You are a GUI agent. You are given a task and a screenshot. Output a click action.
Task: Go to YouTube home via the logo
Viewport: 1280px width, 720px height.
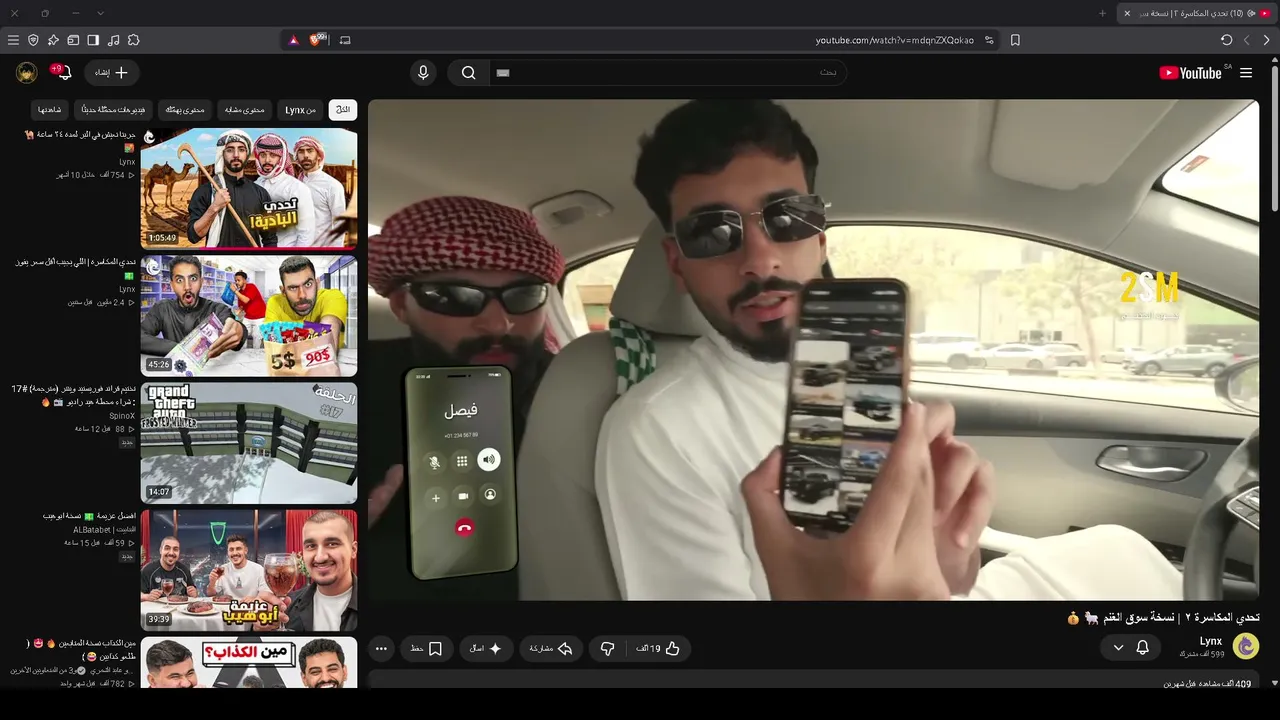[x=1191, y=73]
